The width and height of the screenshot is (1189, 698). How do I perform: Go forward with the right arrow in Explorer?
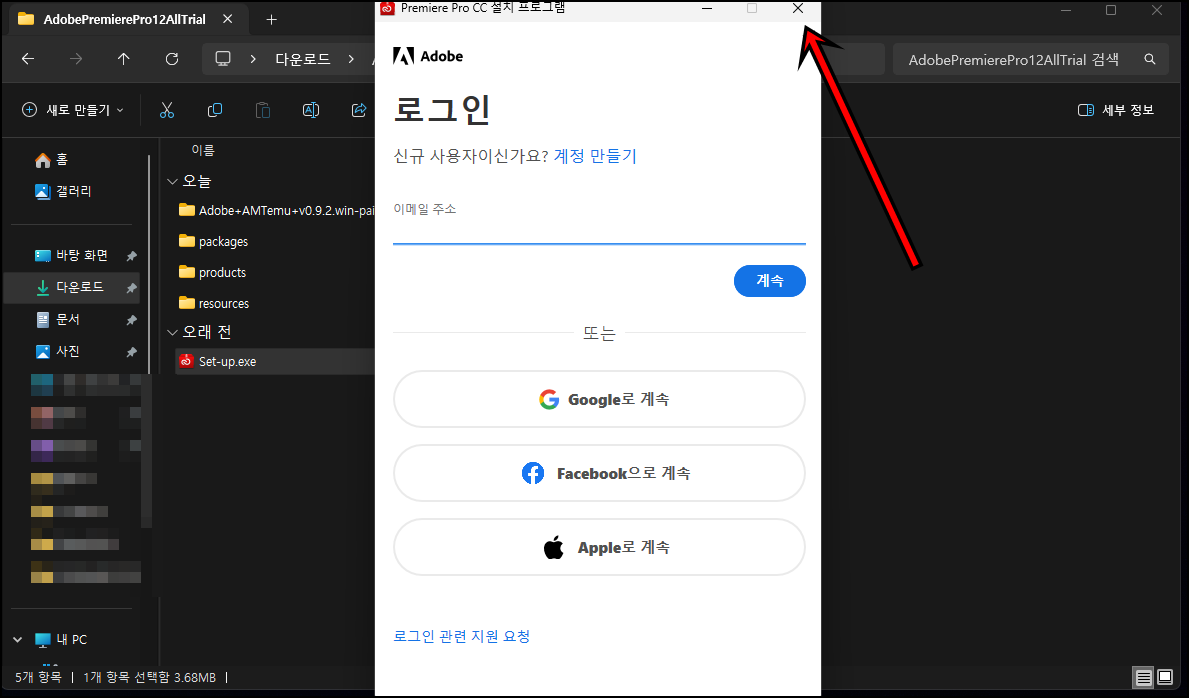coord(76,58)
